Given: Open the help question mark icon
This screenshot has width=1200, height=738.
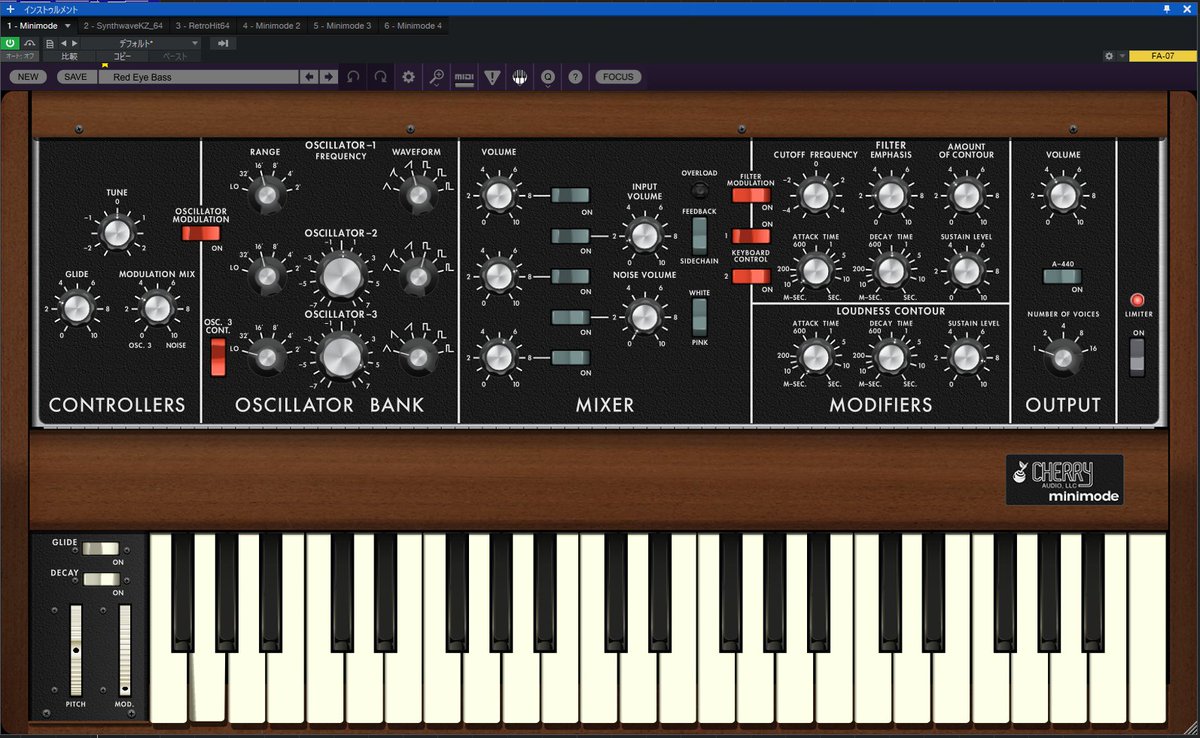Looking at the screenshot, I should tap(576, 76).
